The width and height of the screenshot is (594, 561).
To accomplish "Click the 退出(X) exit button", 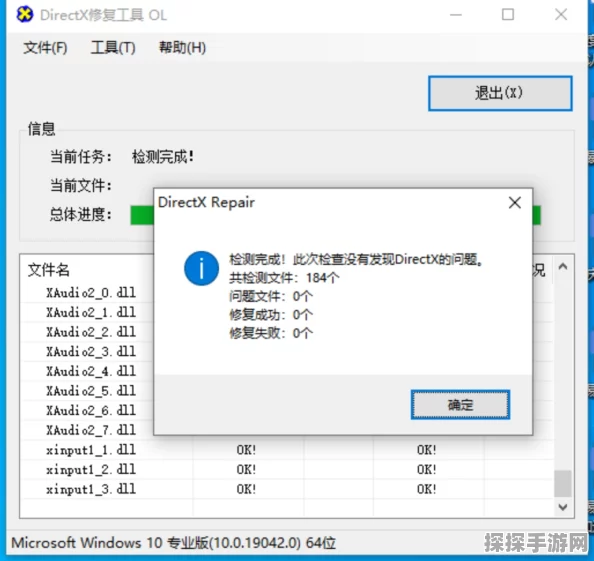I will [x=500, y=93].
